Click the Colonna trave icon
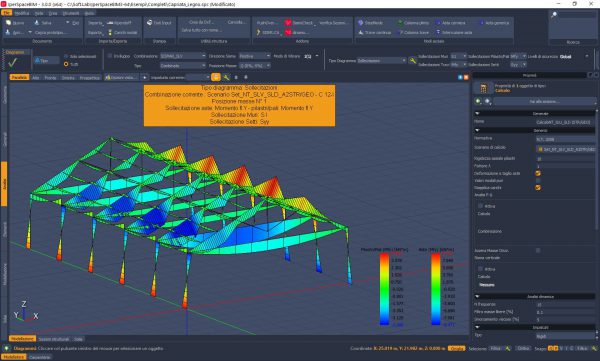The width and height of the screenshot is (600, 361). coord(400,33)
